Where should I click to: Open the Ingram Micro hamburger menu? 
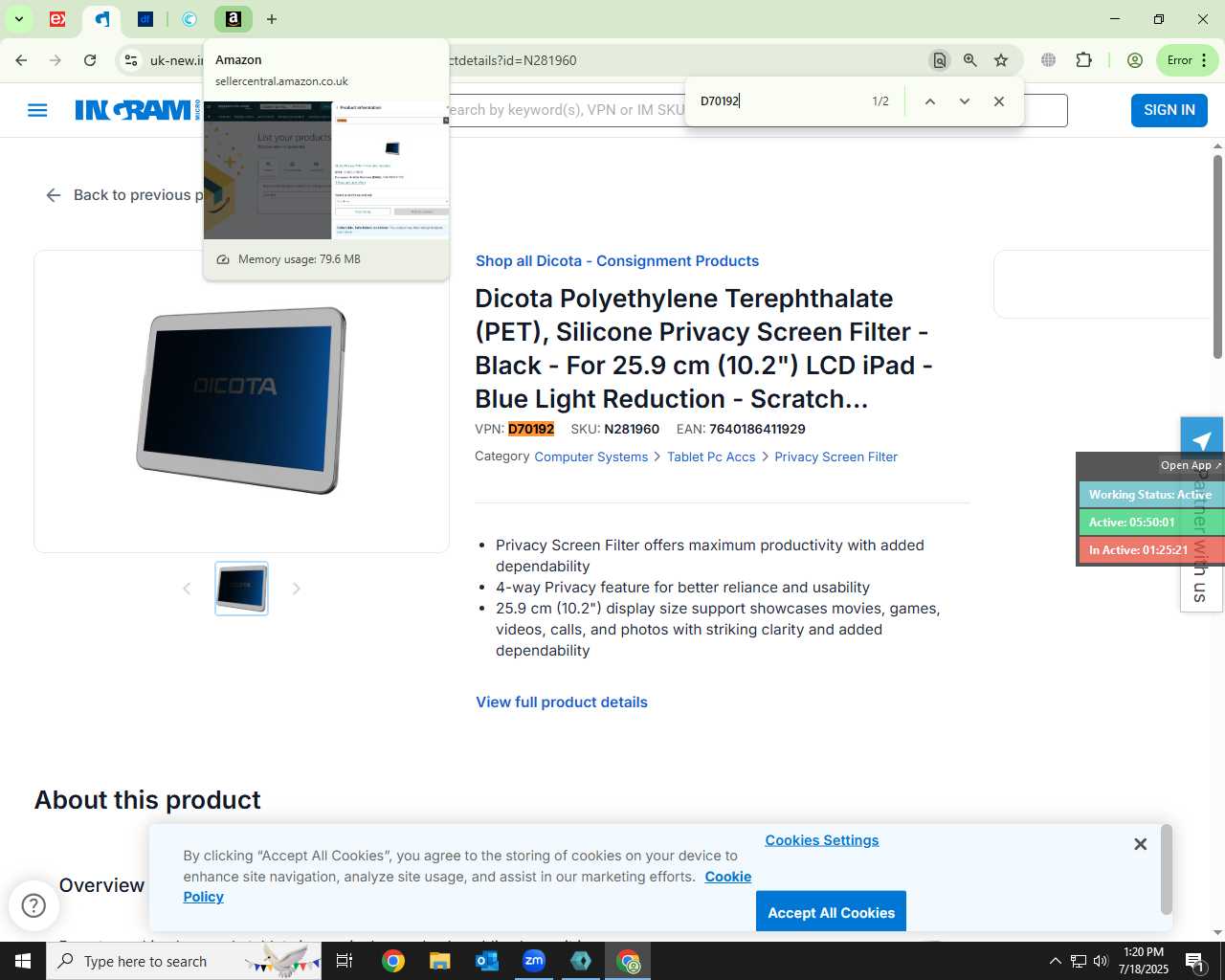37,110
